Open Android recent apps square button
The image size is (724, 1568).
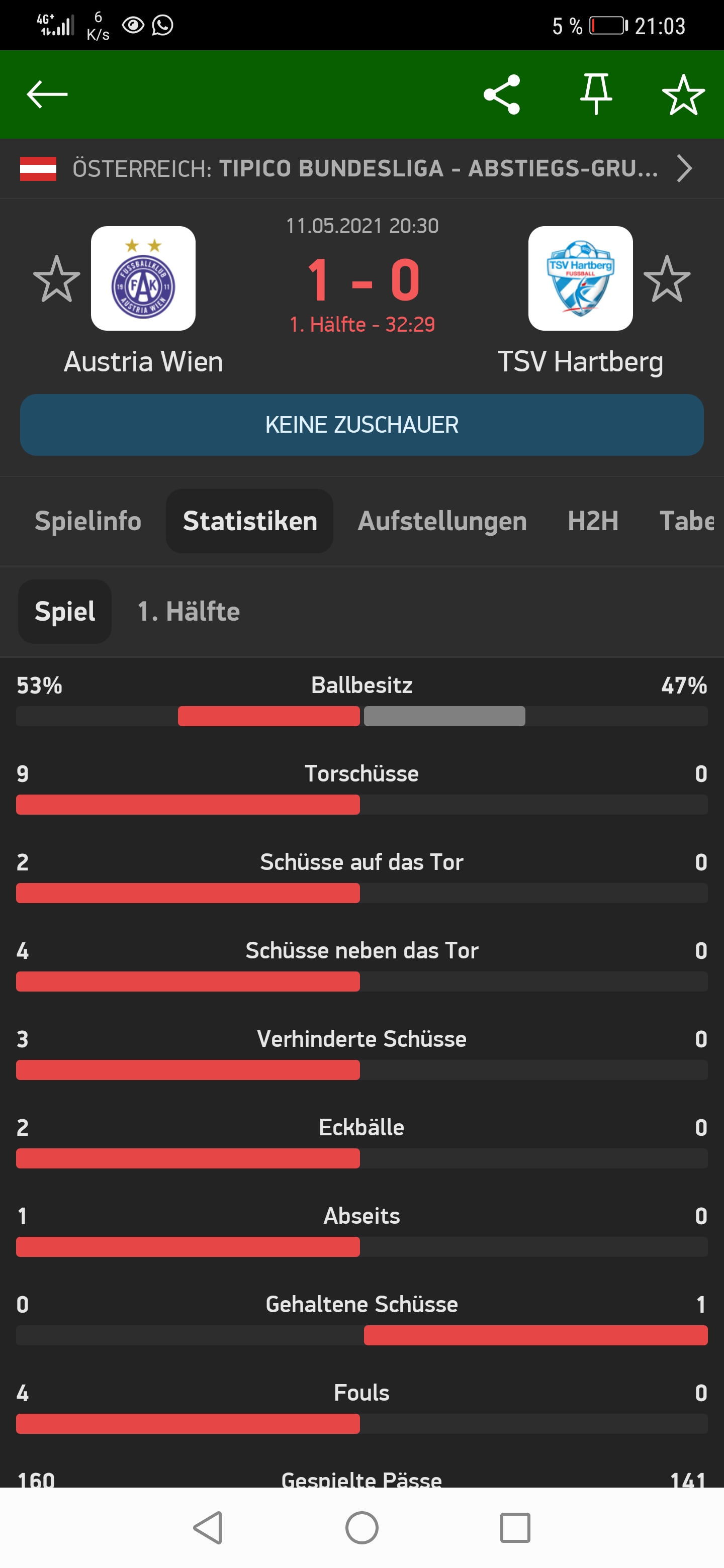click(x=515, y=1528)
